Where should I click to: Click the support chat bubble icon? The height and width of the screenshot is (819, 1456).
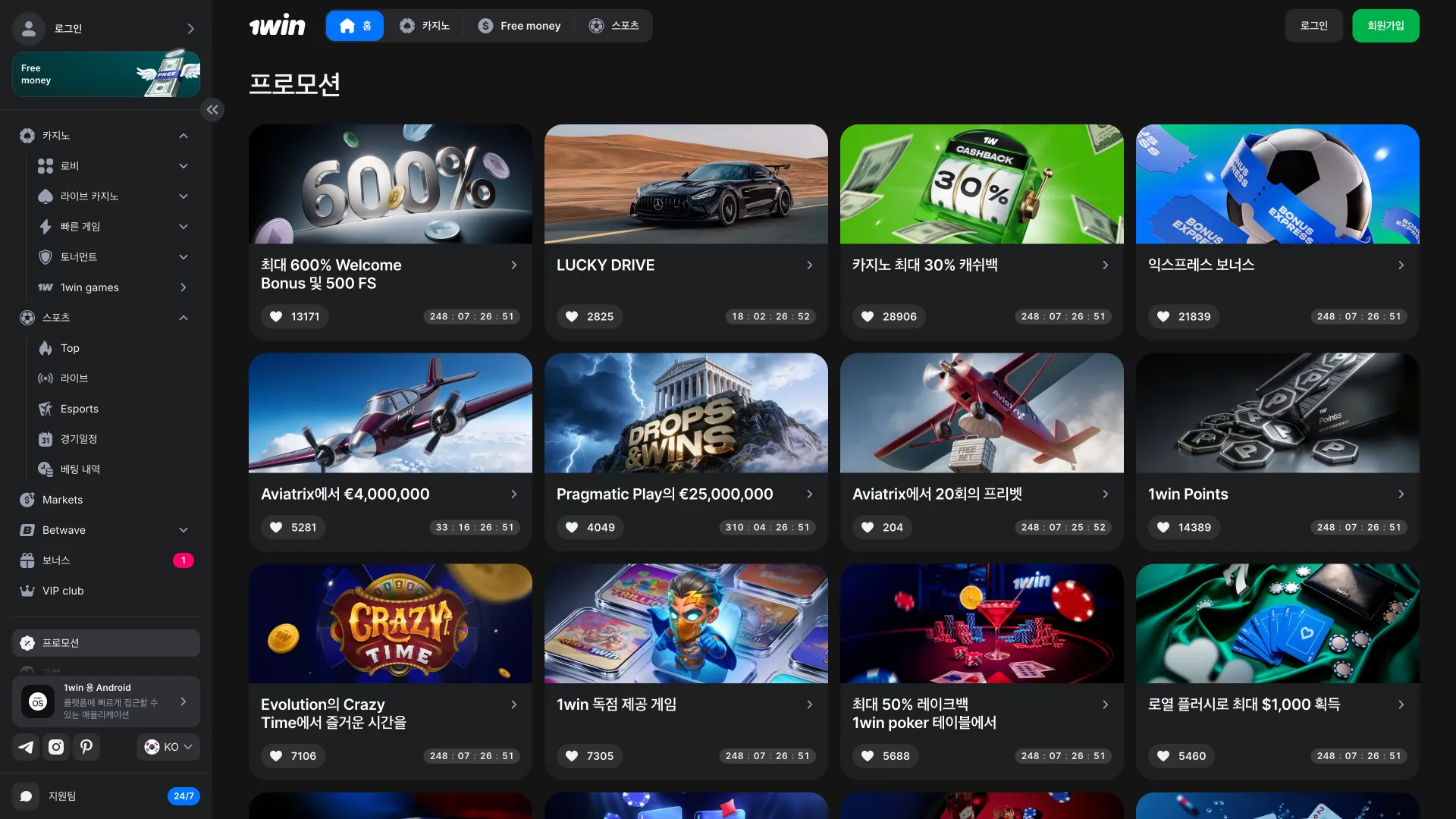click(x=26, y=796)
